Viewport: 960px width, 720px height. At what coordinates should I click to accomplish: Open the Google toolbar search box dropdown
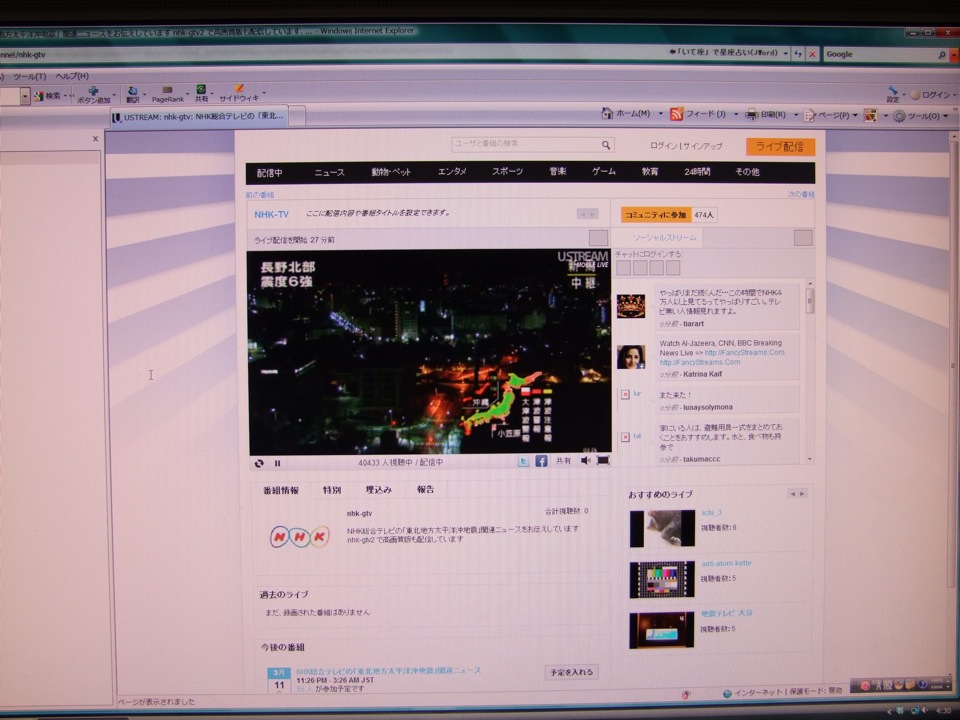(24, 96)
